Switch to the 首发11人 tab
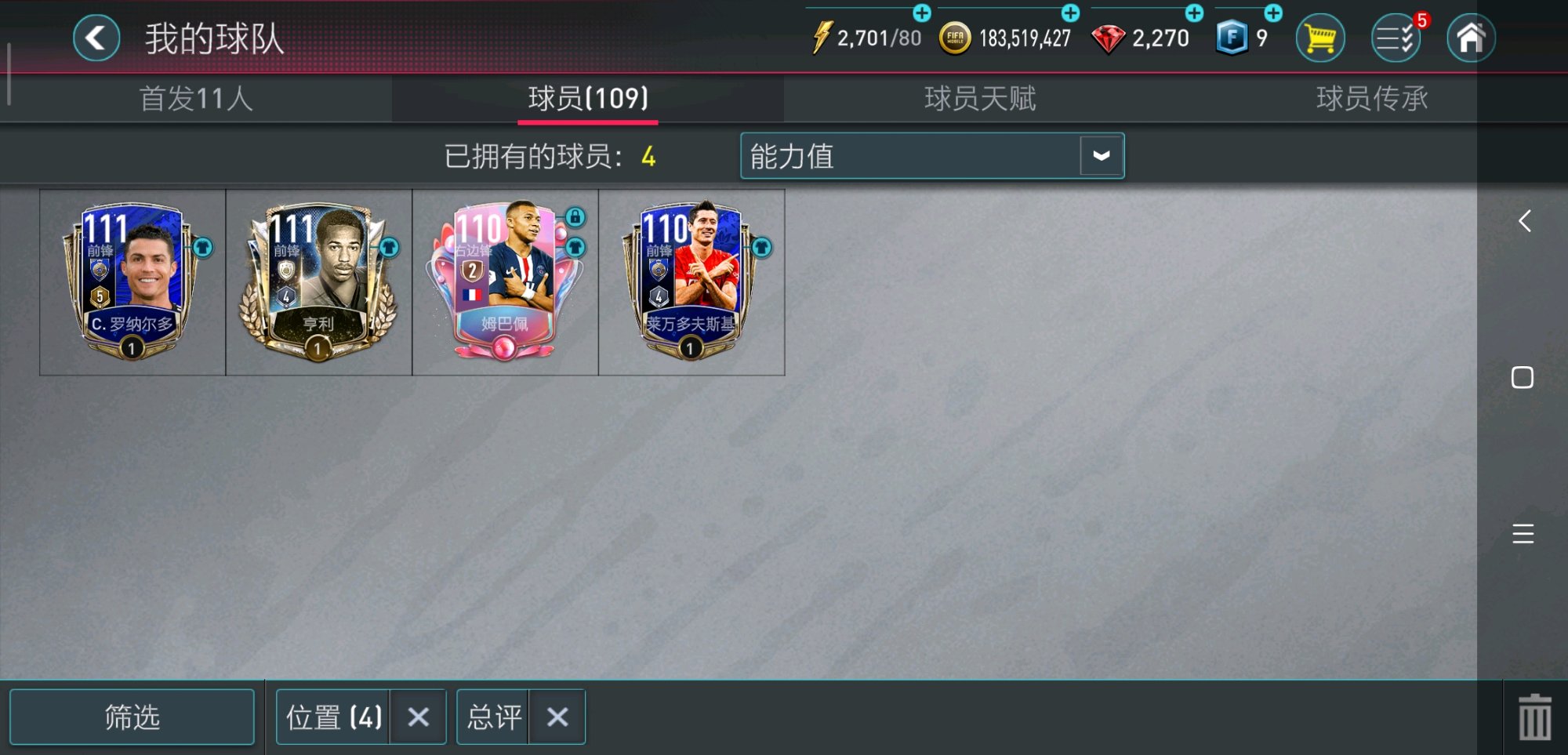 [x=196, y=99]
